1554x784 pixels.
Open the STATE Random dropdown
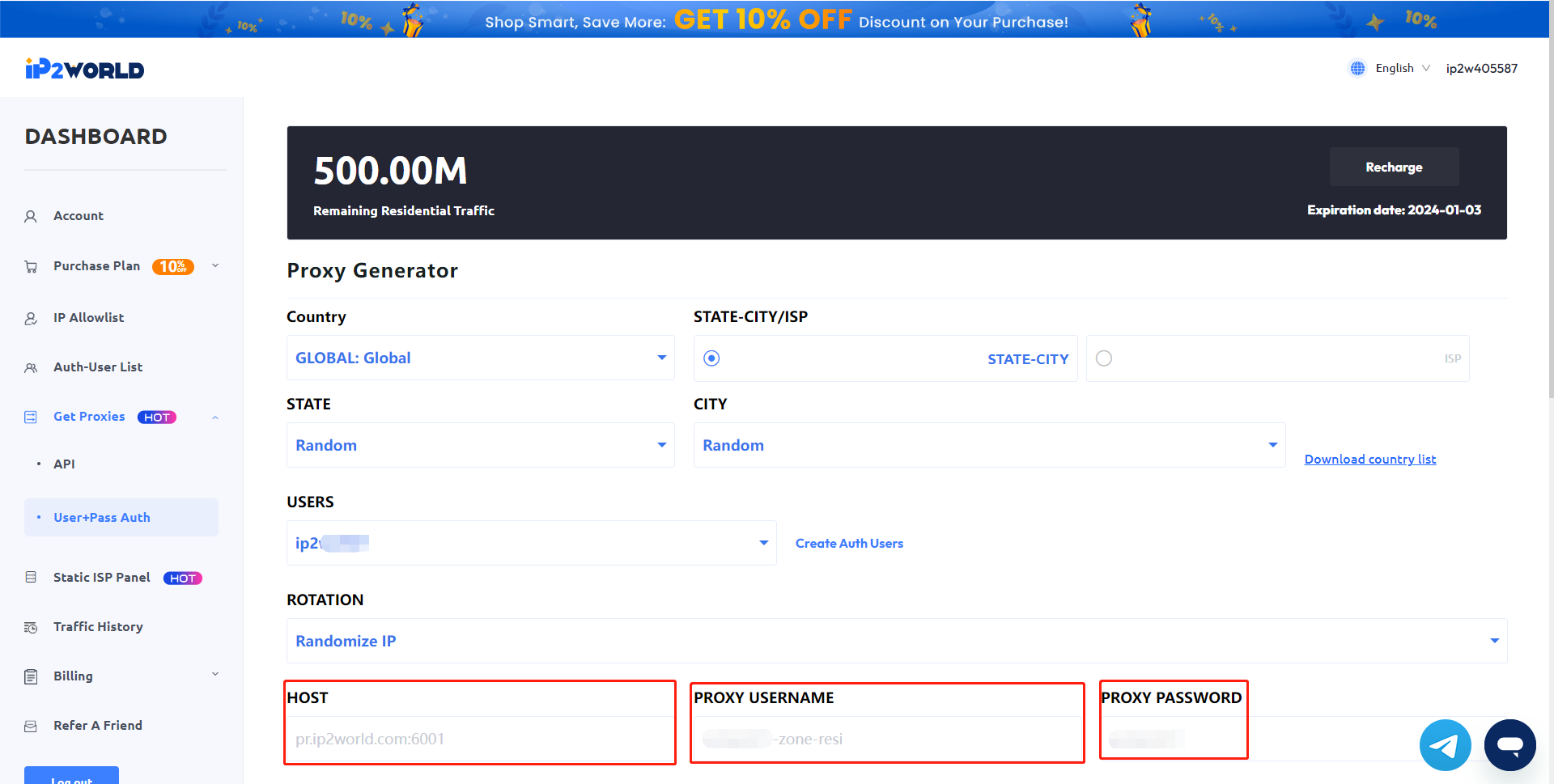click(481, 445)
